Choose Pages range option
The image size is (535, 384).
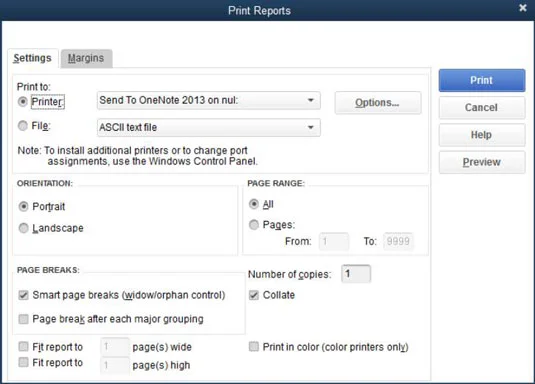point(254,225)
